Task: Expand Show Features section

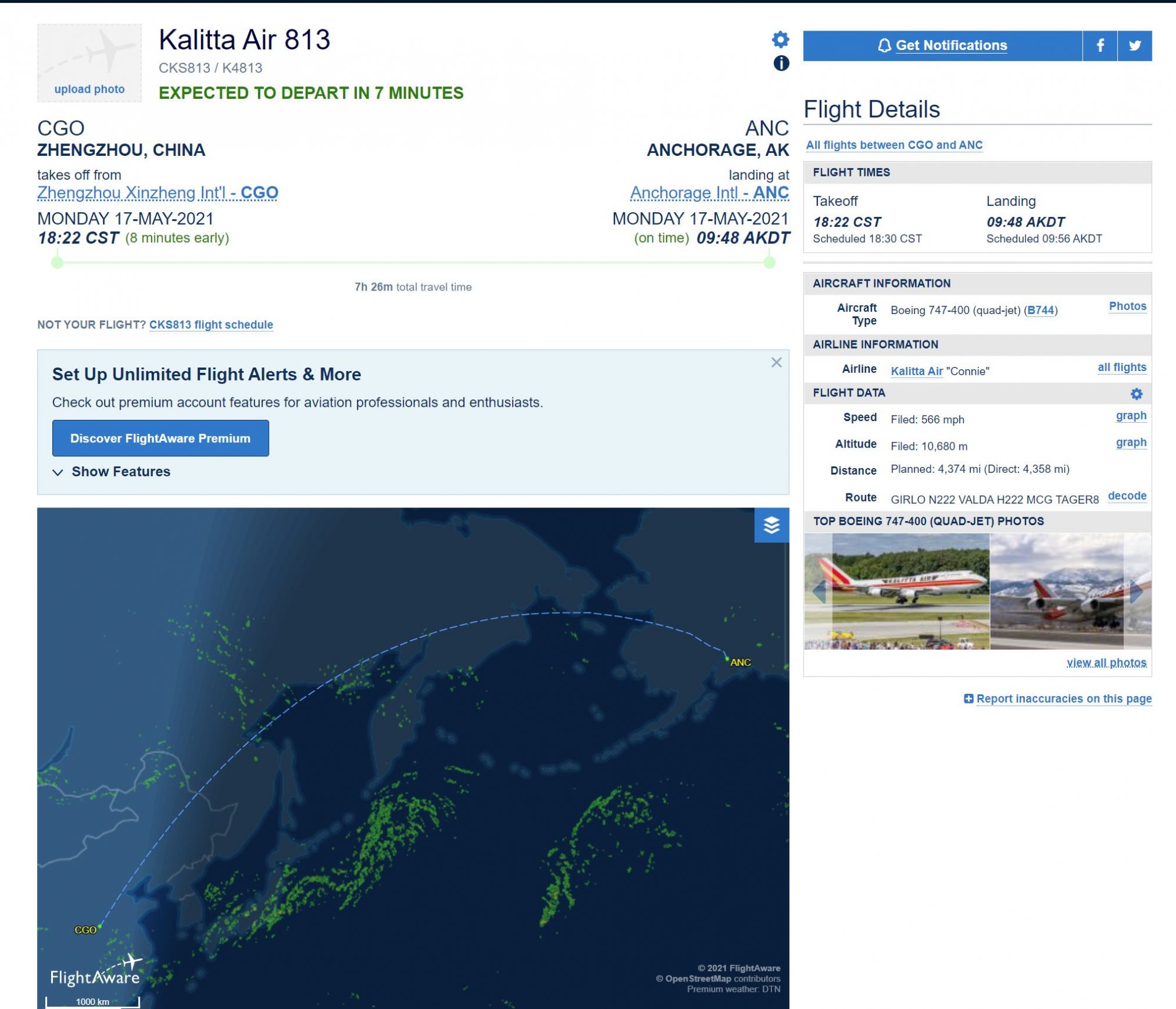Action: (111, 472)
